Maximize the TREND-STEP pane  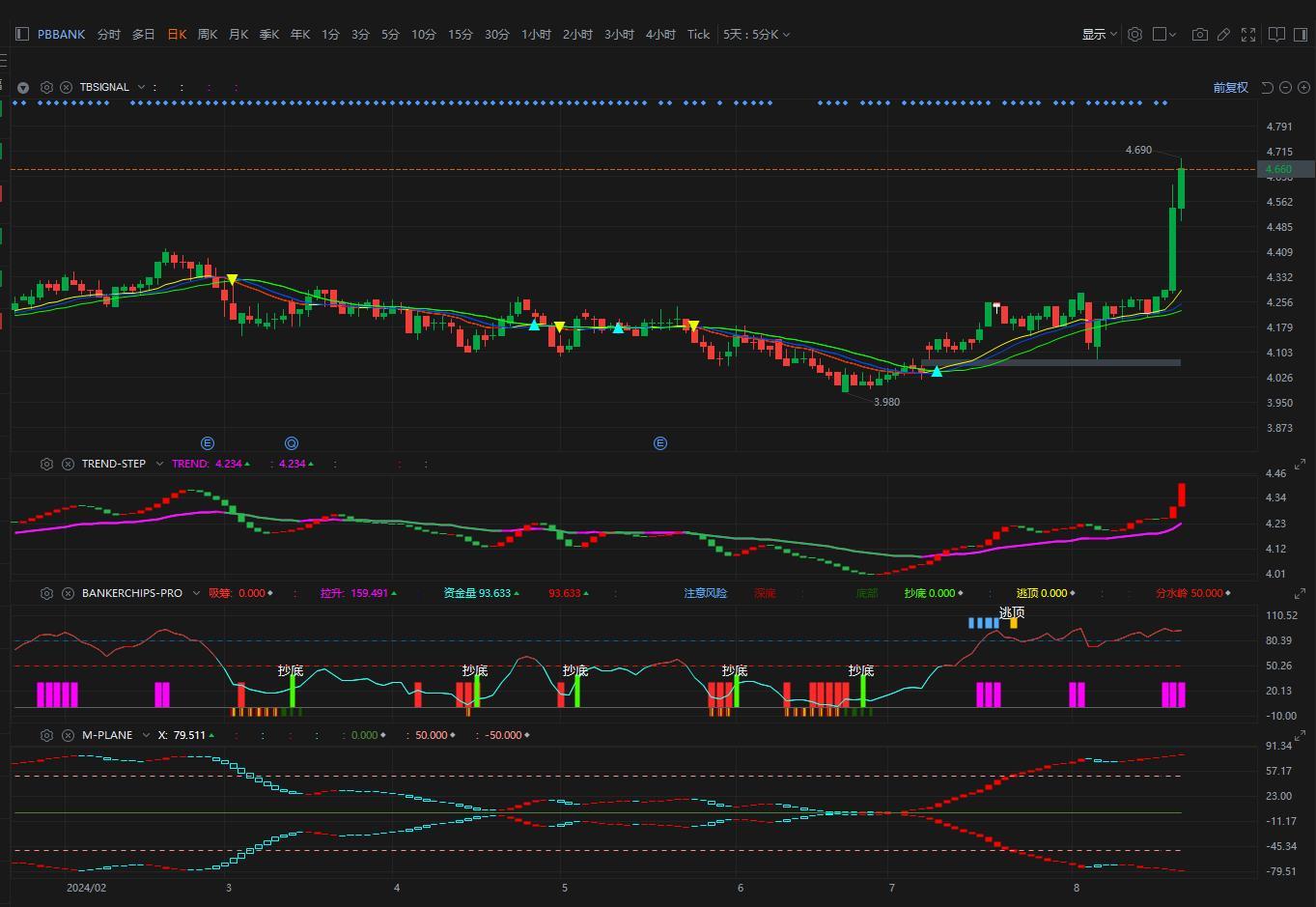[1300, 464]
